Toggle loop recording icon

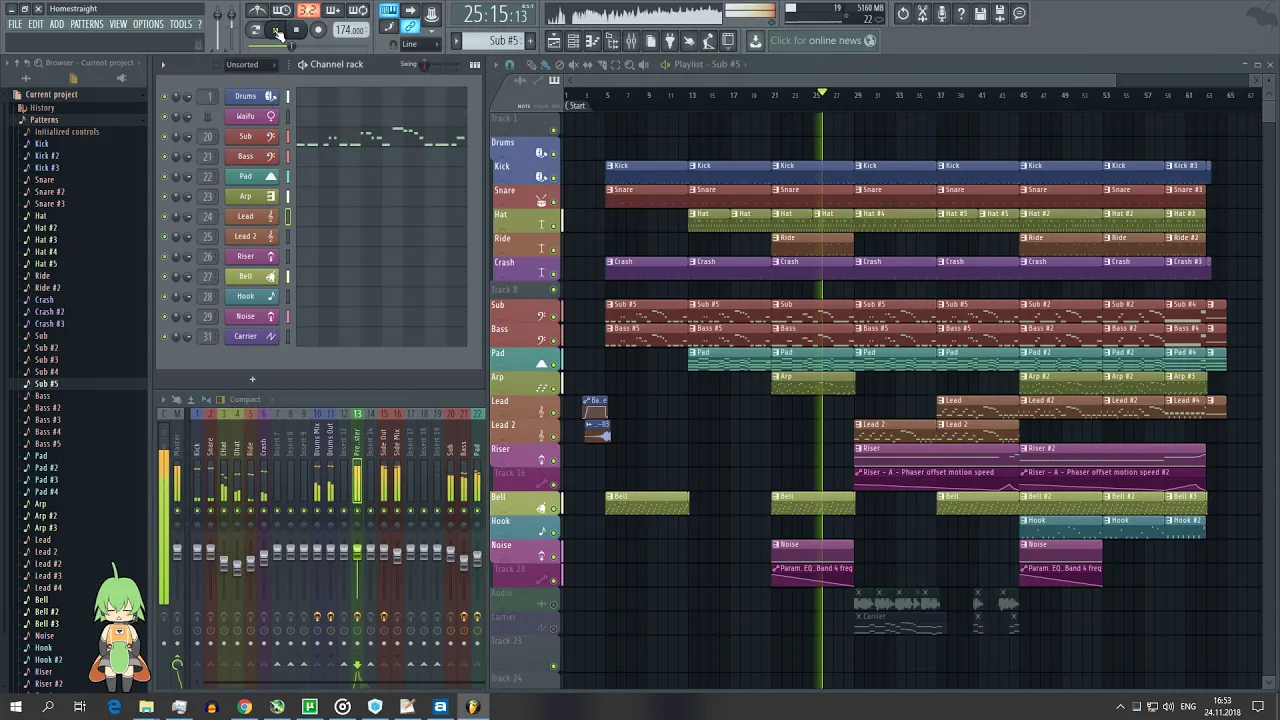pos(358,11)
